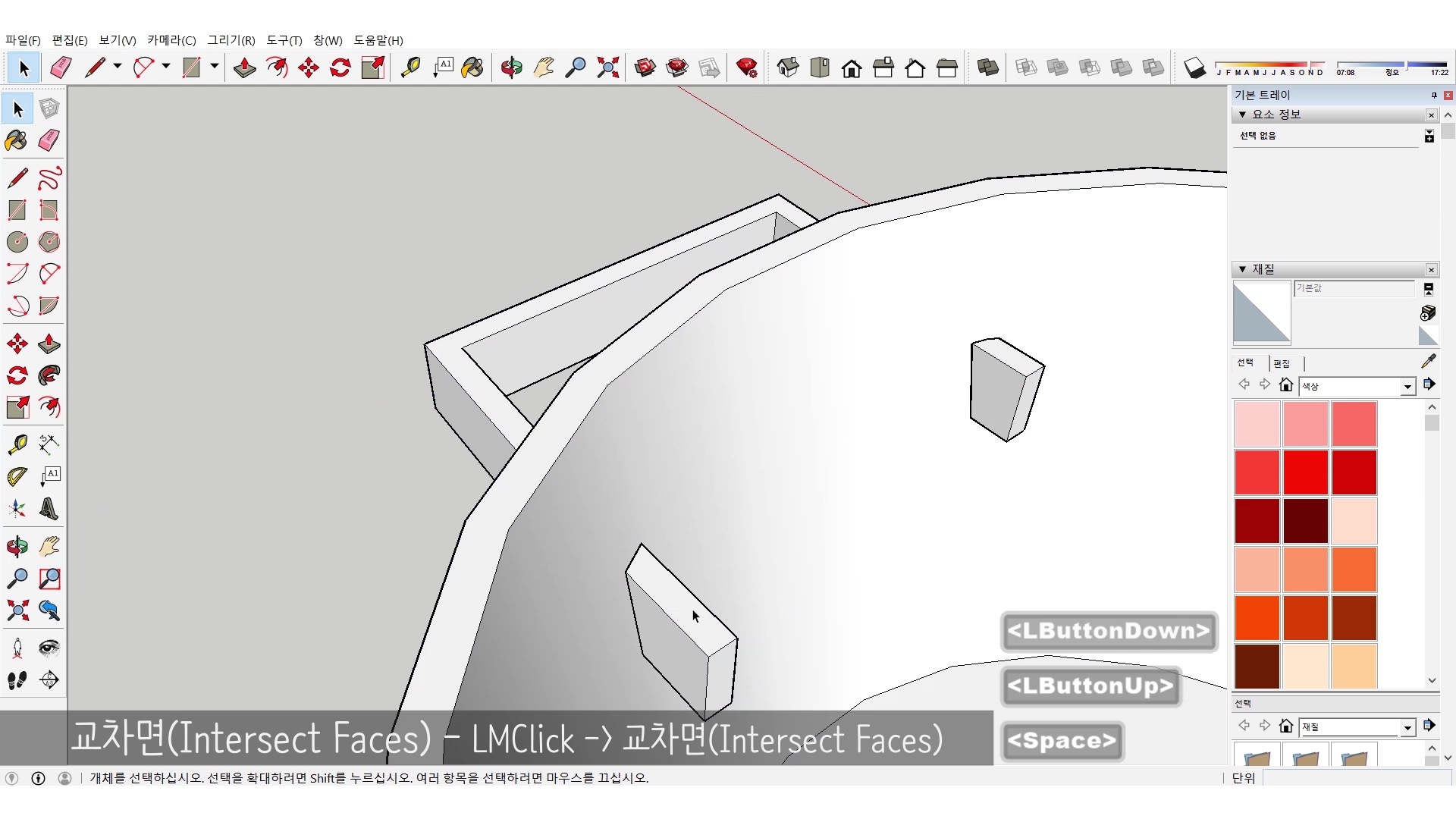Select the Eraser tool in left toolbar

(x=49, y=140)
